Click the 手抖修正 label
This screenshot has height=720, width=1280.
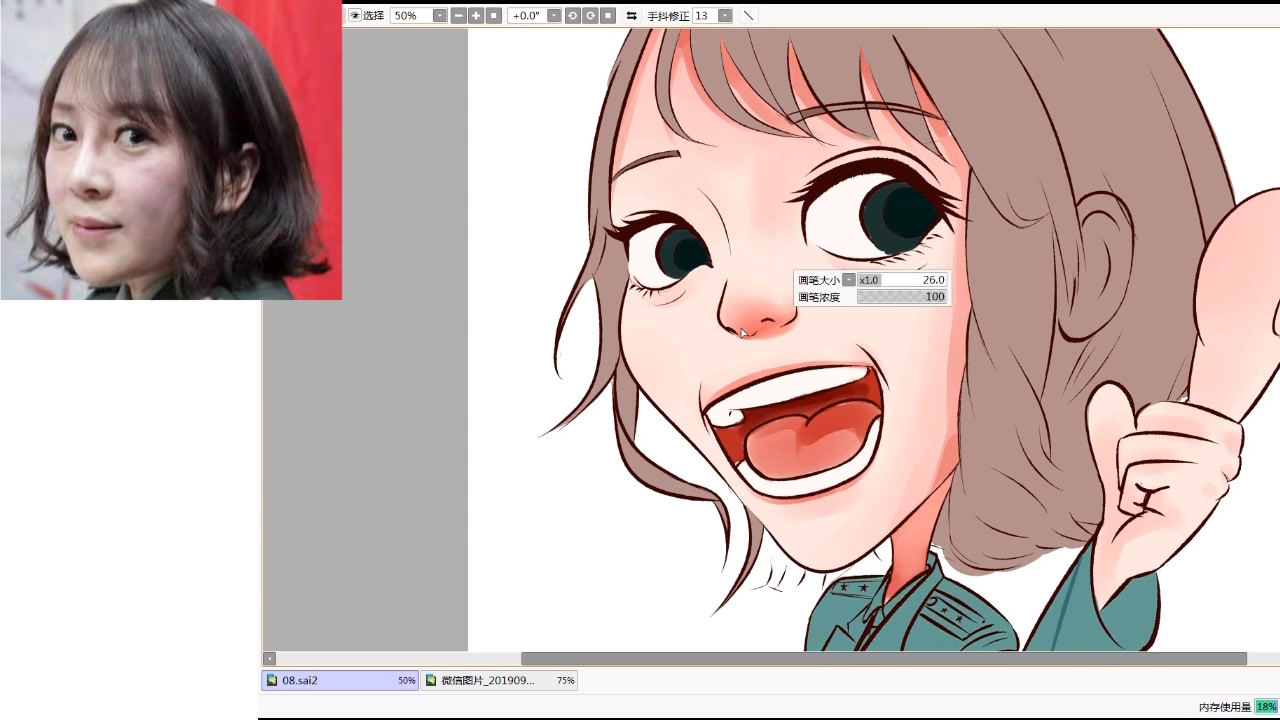tap(668, 16)
